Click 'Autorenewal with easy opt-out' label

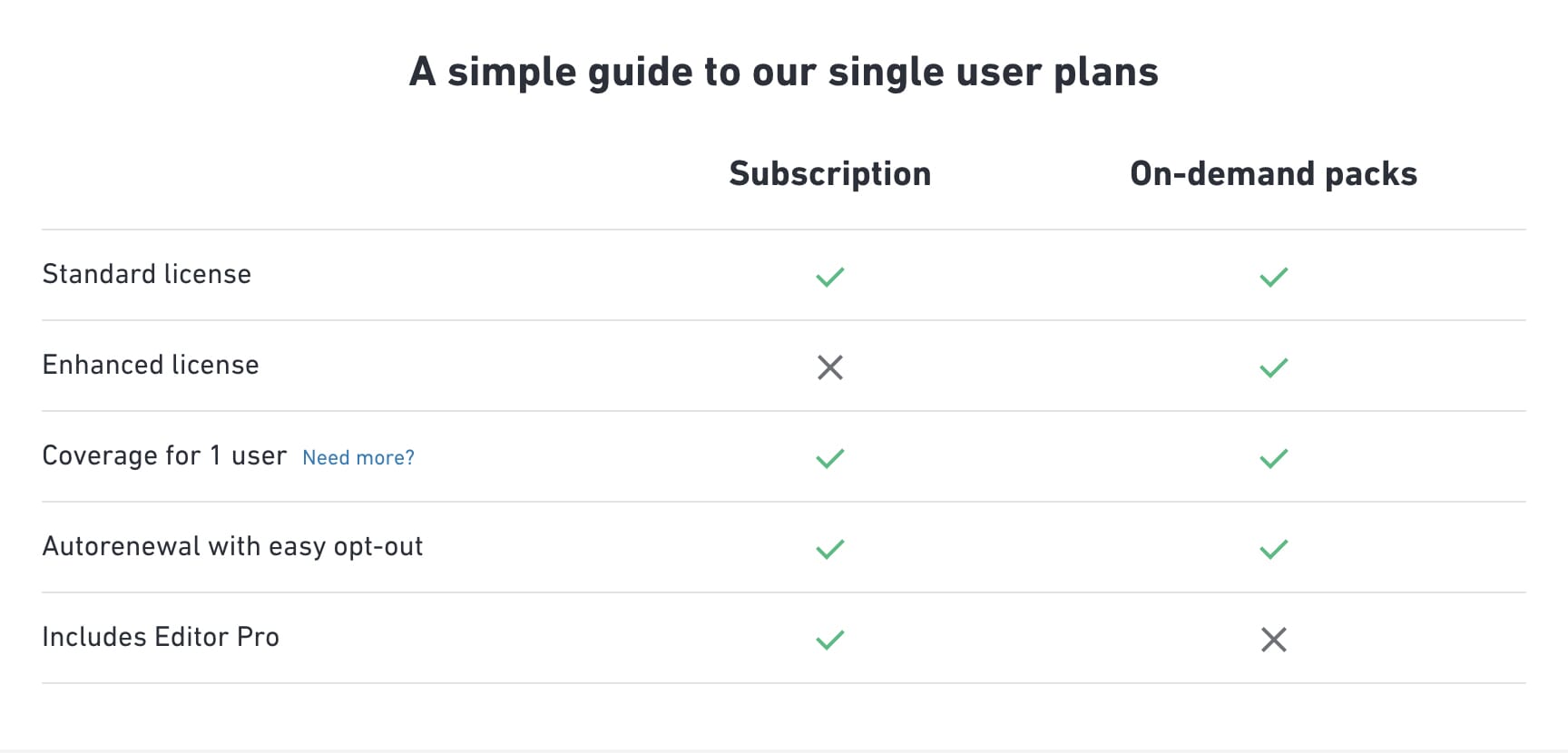[232, 546]
